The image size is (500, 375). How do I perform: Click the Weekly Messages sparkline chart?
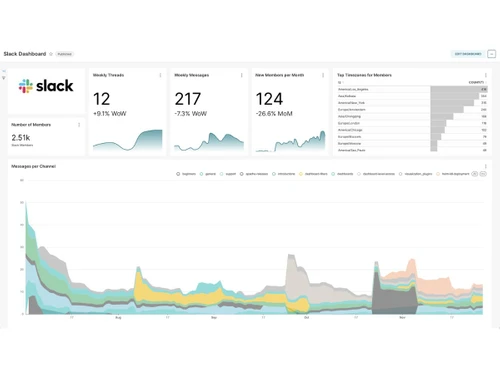point(209,141)
